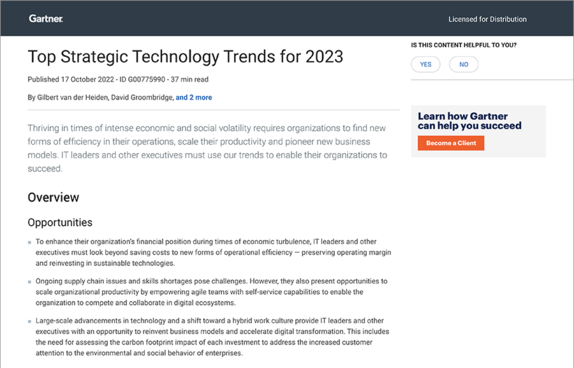Click 'Licensed for Distribution' header text
Screen dimensions: 574x368
[x=487, y=19]
